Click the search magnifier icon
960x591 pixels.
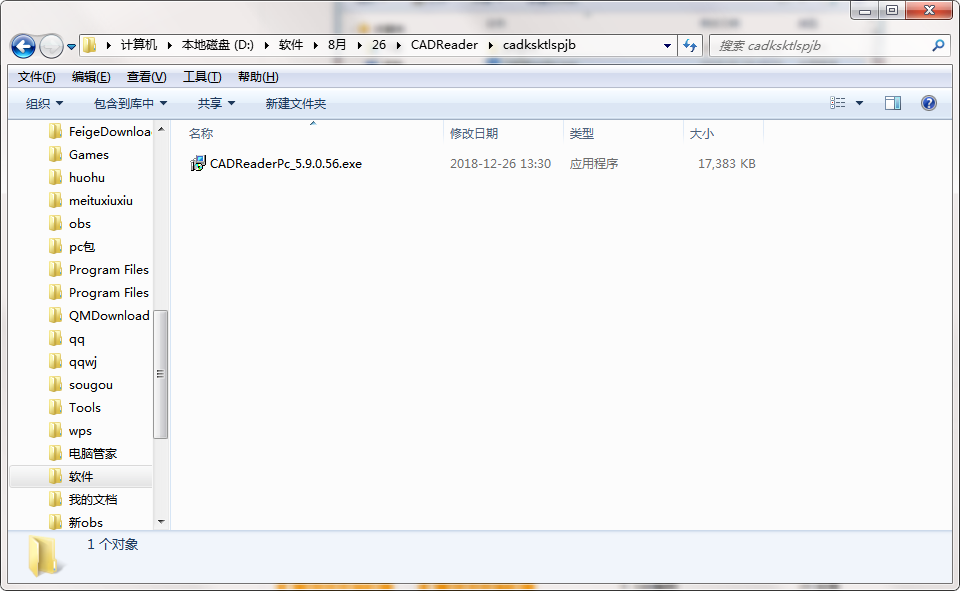coord(937,45)
